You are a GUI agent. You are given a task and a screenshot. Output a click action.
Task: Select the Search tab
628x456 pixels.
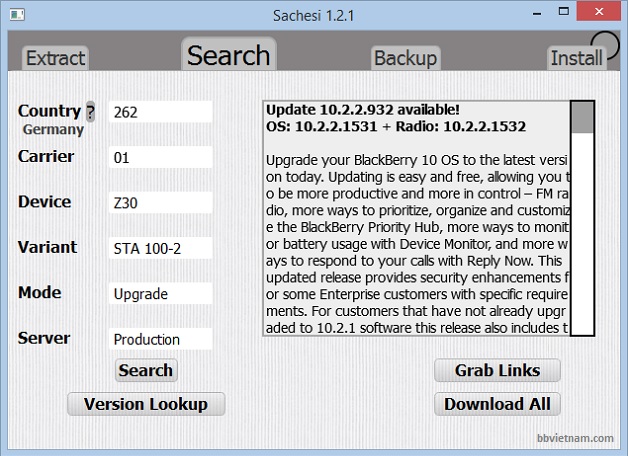pyautogui.click(x=229, y=55)
